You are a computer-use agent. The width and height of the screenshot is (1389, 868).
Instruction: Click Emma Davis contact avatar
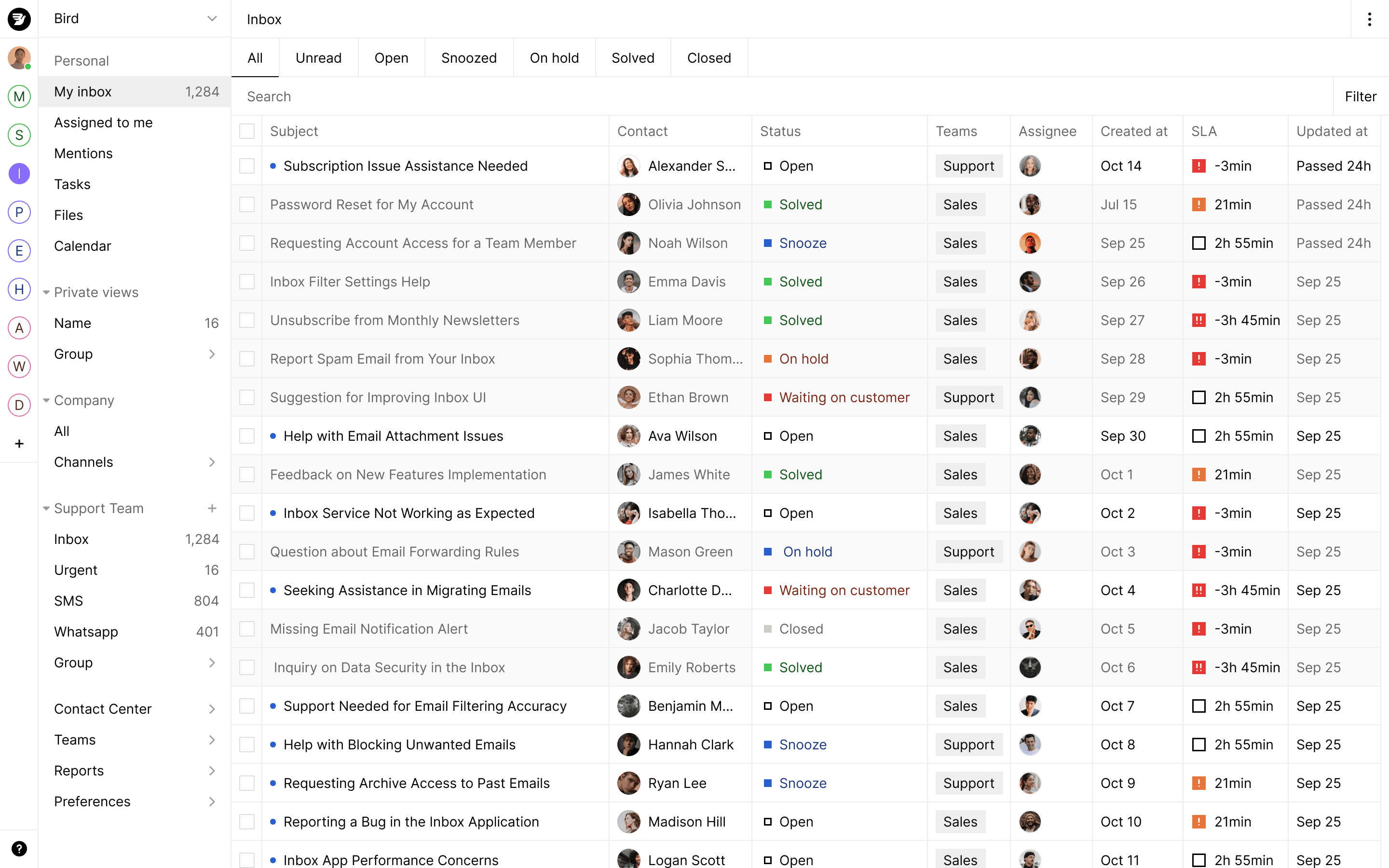pos(628,282)
